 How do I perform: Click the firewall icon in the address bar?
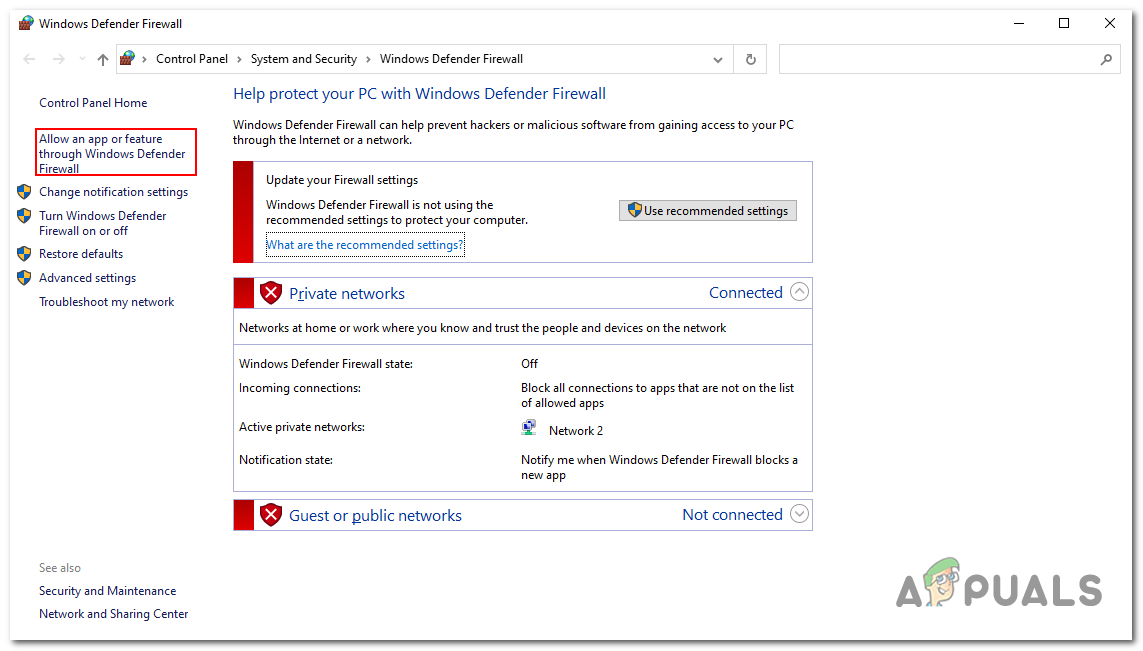coord(128,59)
